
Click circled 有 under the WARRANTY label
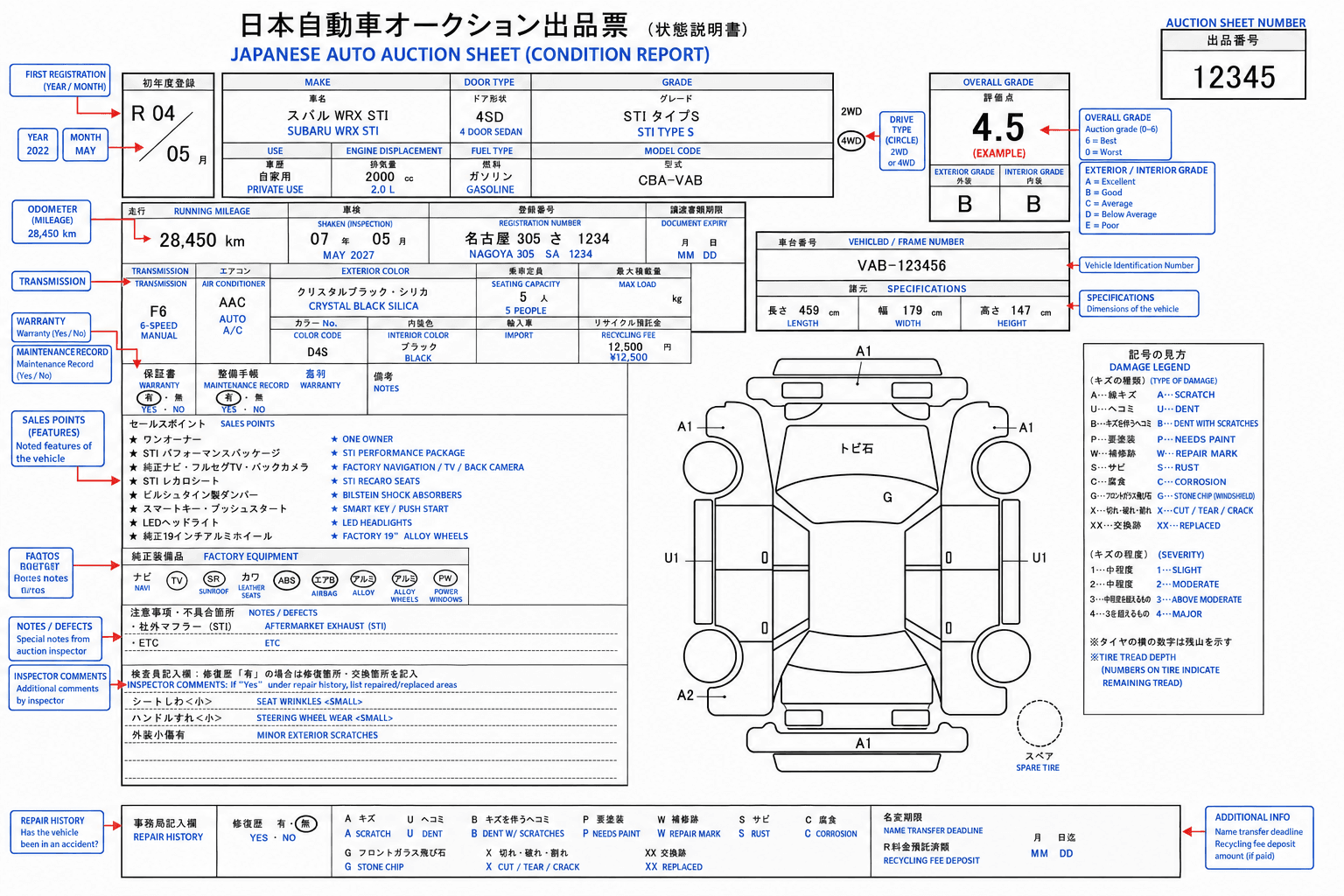[x=149, y=398]
